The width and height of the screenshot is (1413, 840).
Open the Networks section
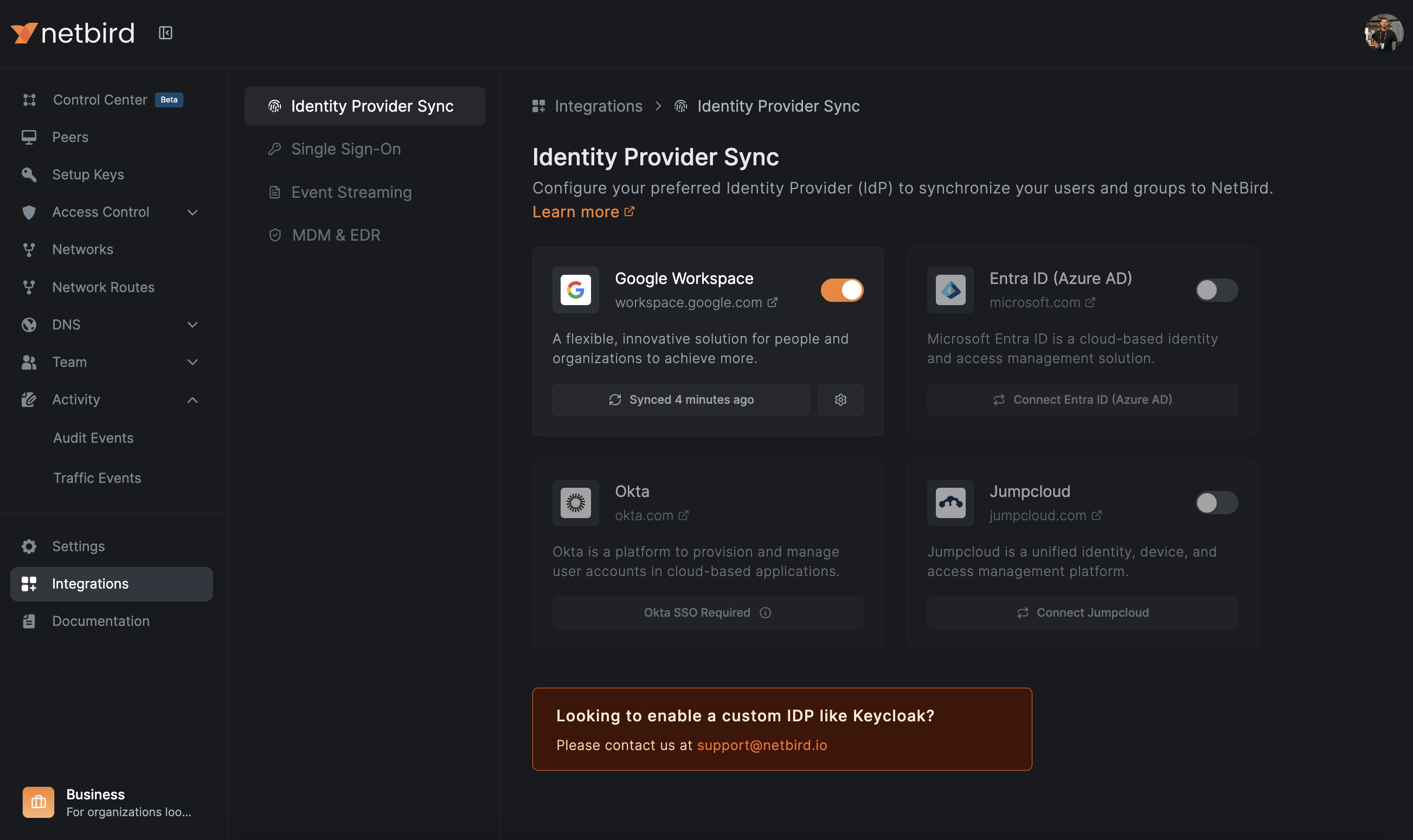point(82,249)
